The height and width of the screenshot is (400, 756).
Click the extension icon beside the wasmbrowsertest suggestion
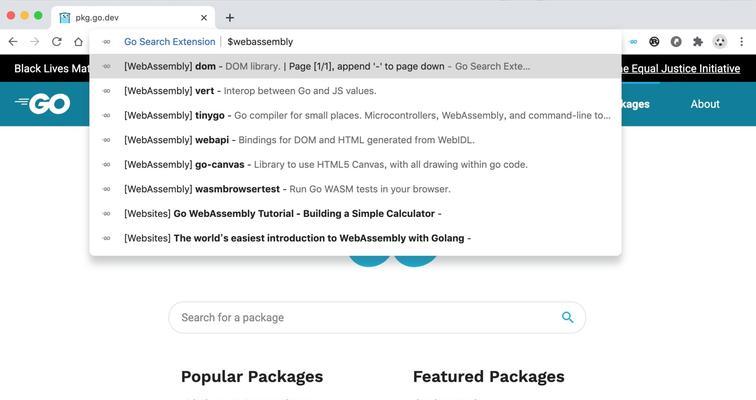(x=107, y=189)
